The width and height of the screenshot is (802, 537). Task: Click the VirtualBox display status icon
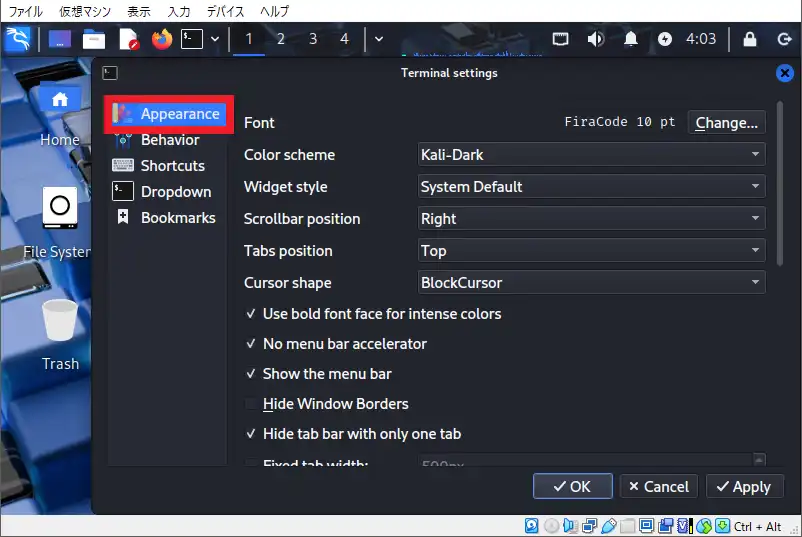click(x=647, y=526)
